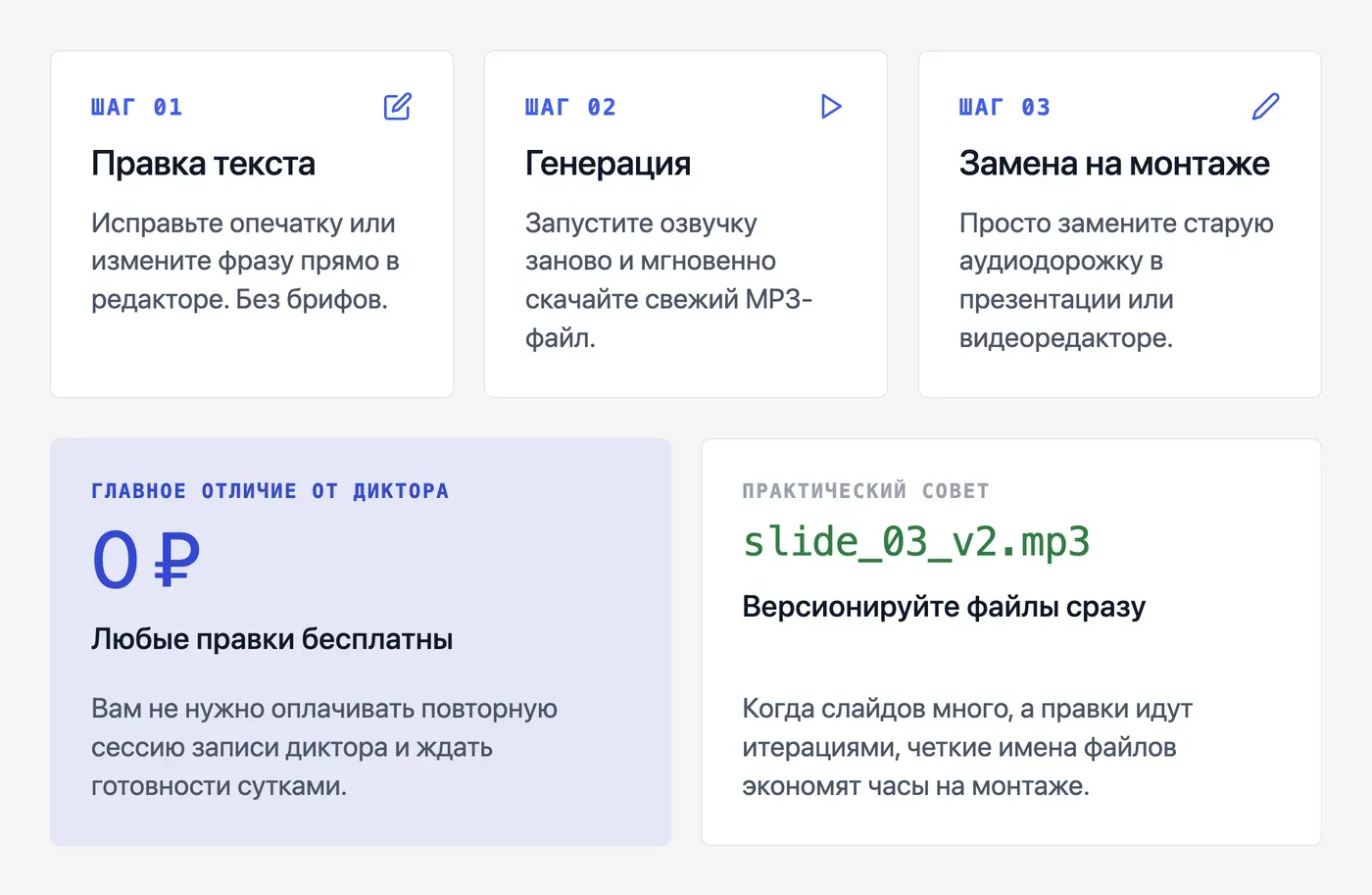Click the pencil icon on Замена на монтаже card
This screenshot has width=1372, height=895.
click(x=1266, y=106)
